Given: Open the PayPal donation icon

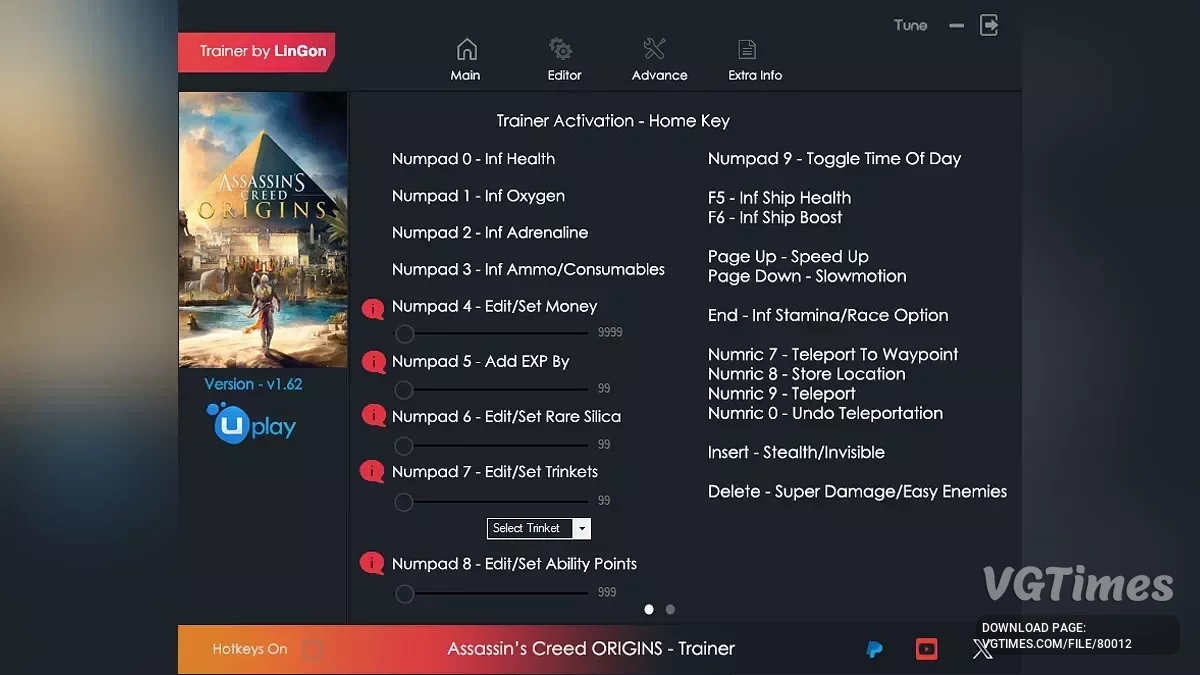Looking at the screenshot, I should pos(874,650).
